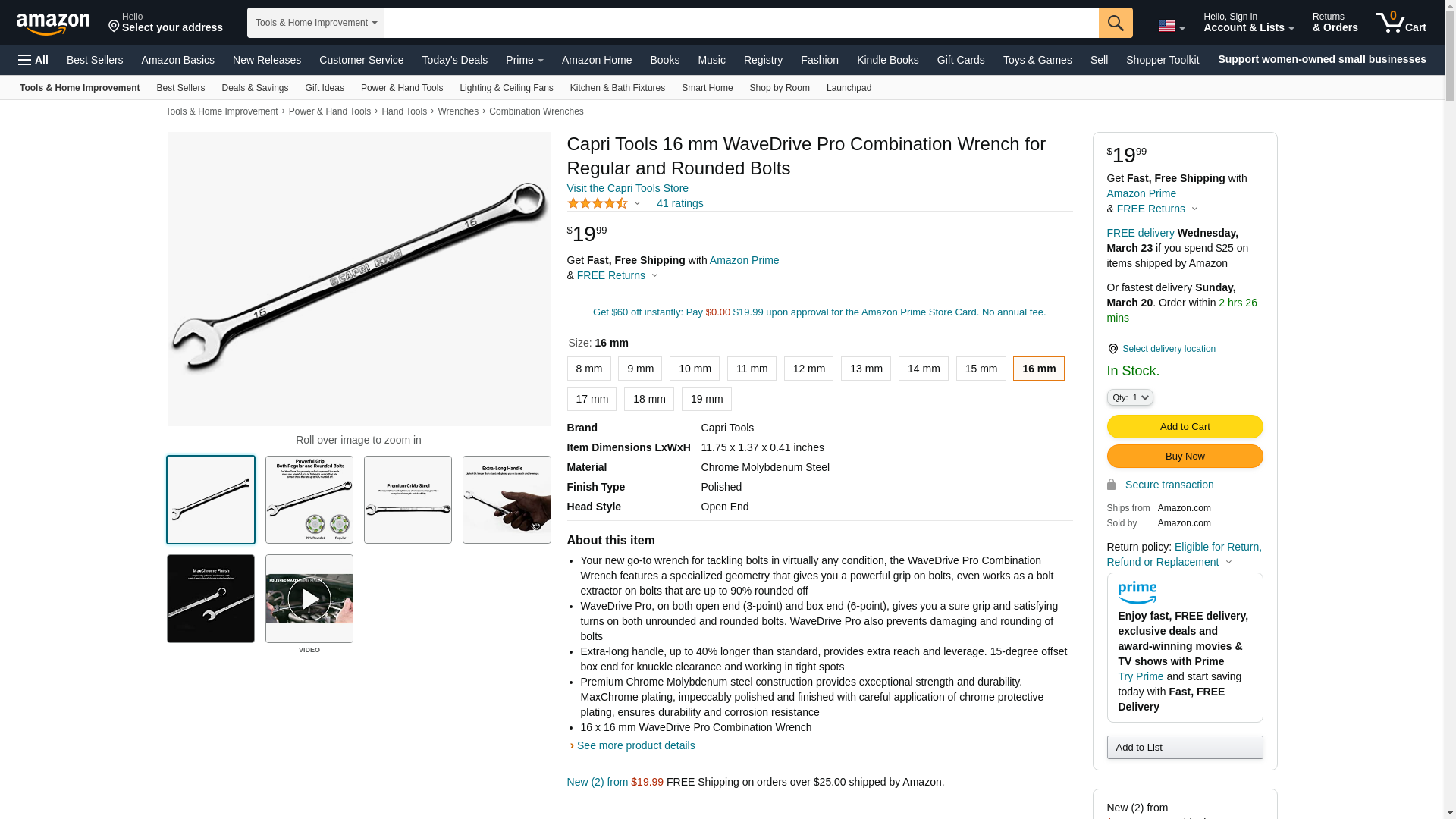Click the US flag language selector
1456x819 pixels.
pyautogui.click(x=1171, y=27)
